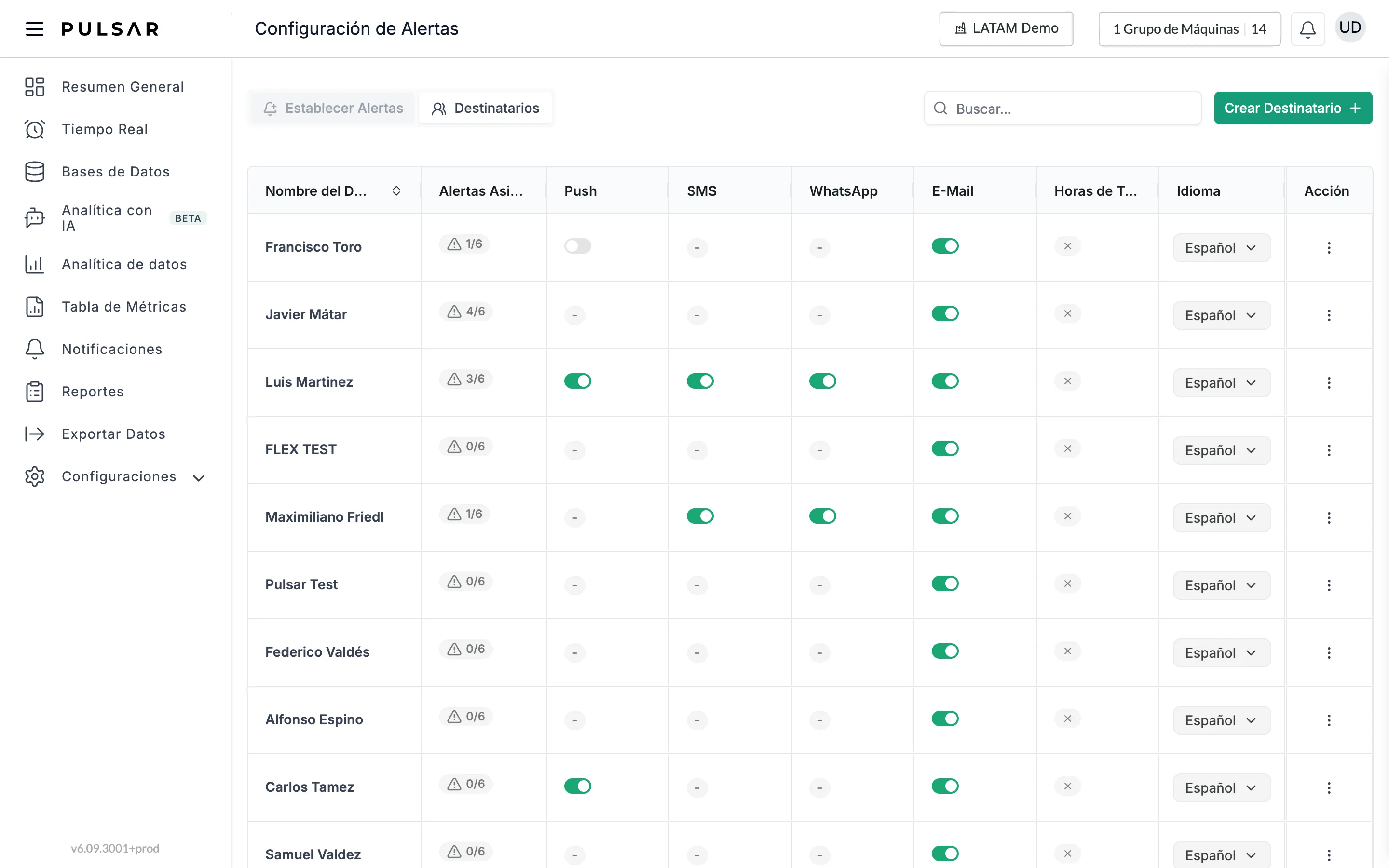This screenshot has height=868, width=1389.
Task: Enable the Push toggle for Francisco Toro
Action: click(x=577, y=246)
